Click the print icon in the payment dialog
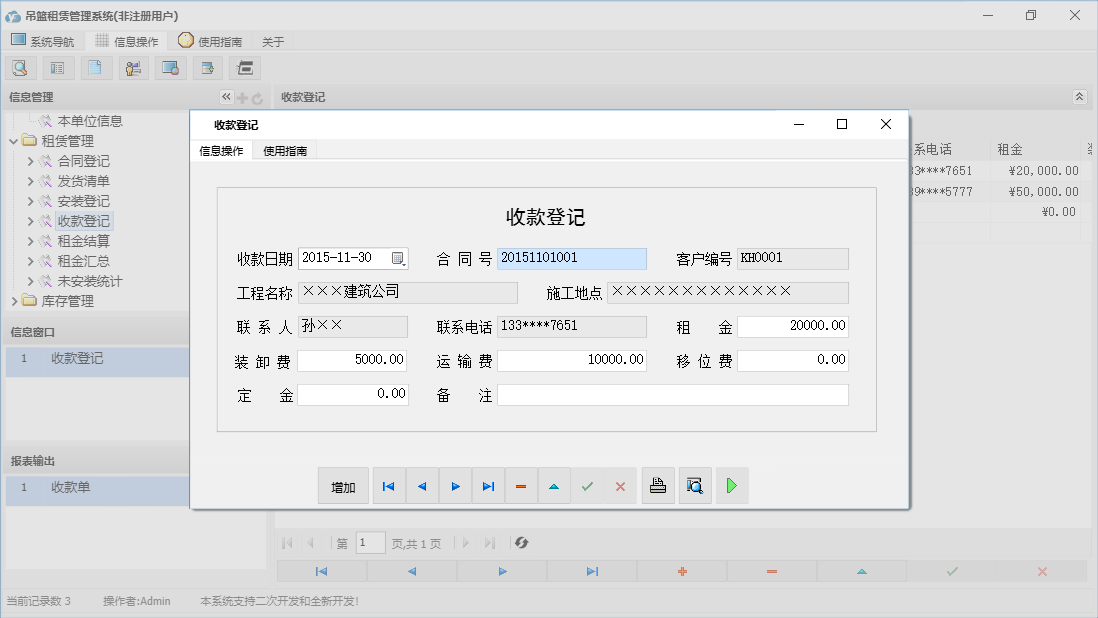This screenshot has height=618, width=1098. [x=658, y=485]
